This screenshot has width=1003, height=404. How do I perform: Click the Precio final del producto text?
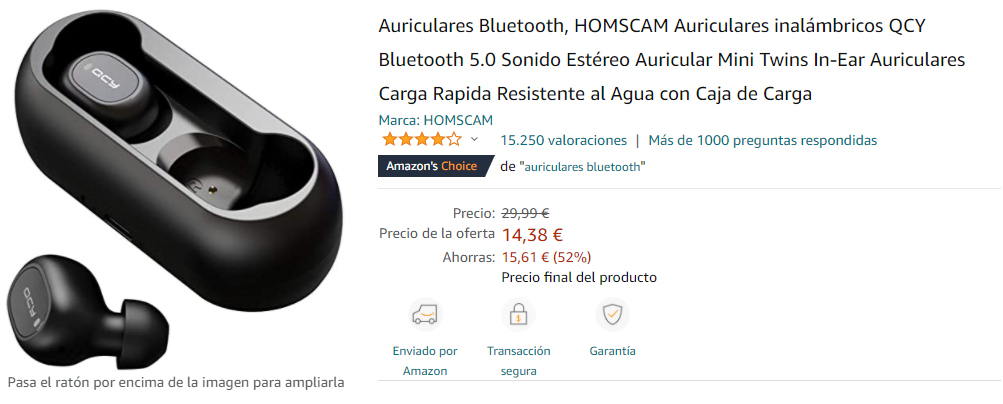tap(579, 277)
